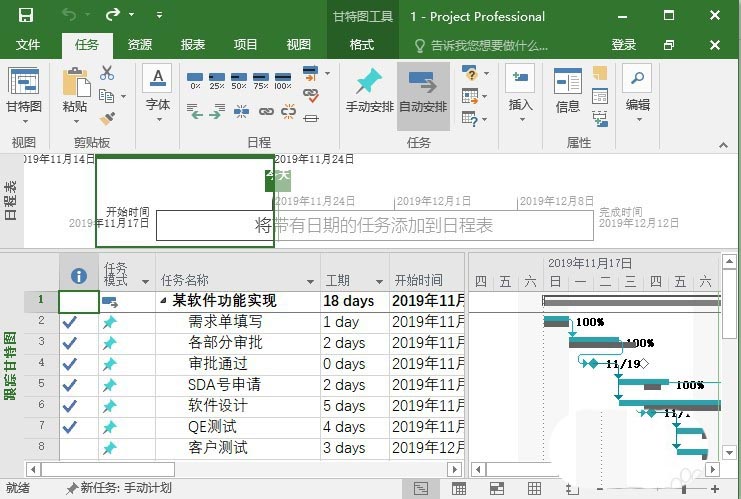The width and height of the screenshot is (741, 499).
Task: Switch to the 报表 tab
Action: 192,45
